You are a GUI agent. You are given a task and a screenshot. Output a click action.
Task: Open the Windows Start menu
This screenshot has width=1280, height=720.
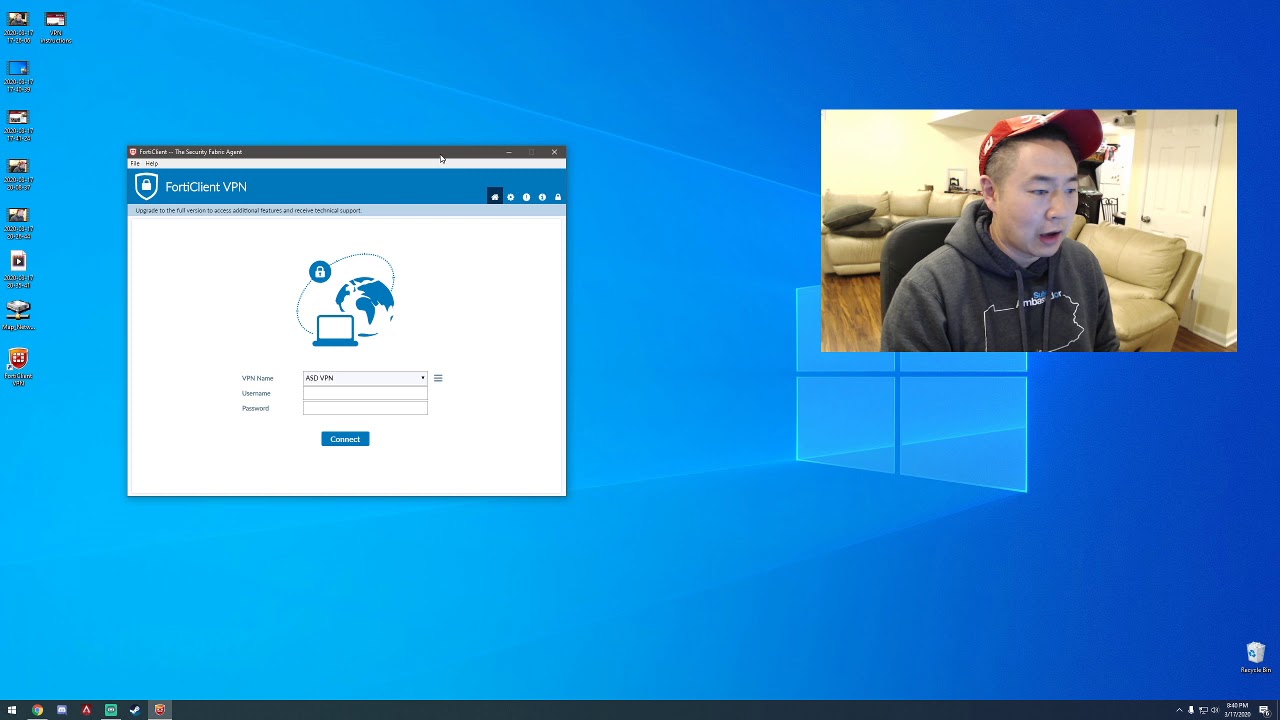pyautogui.click(x=12, y=710)
